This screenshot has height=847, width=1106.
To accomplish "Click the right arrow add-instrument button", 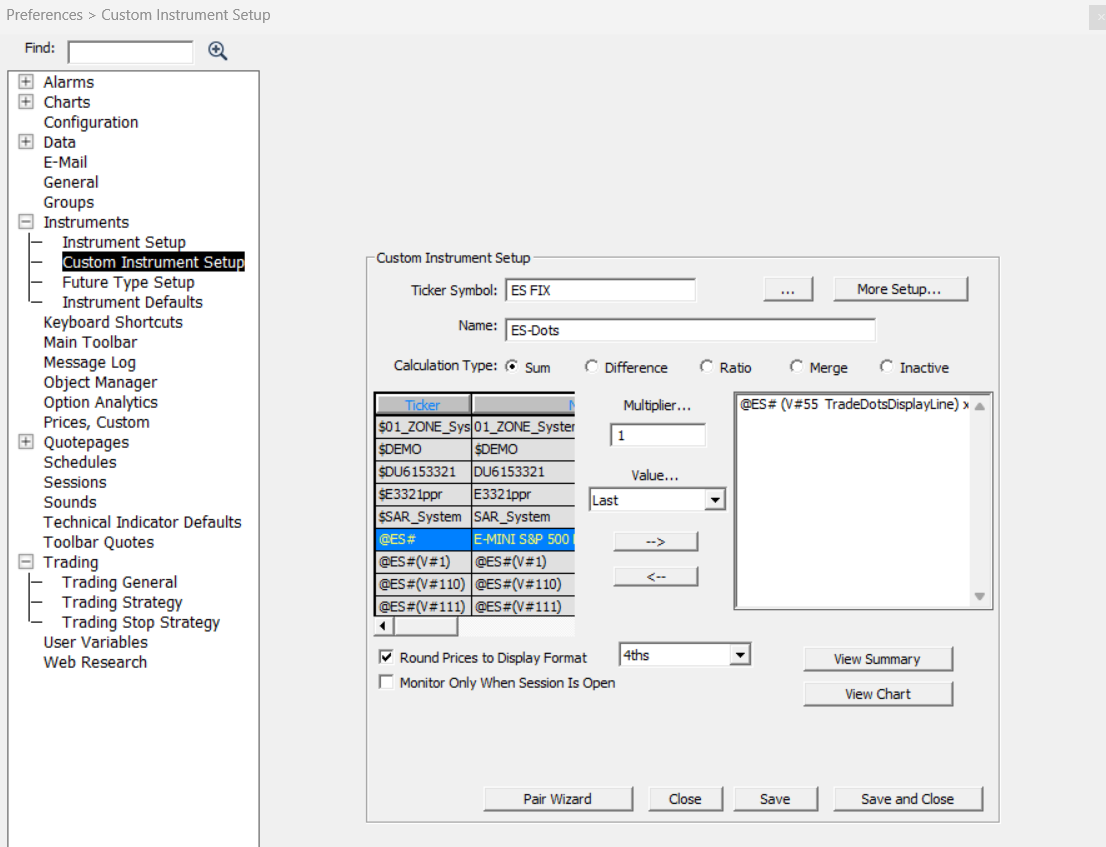I will (655, 541).
